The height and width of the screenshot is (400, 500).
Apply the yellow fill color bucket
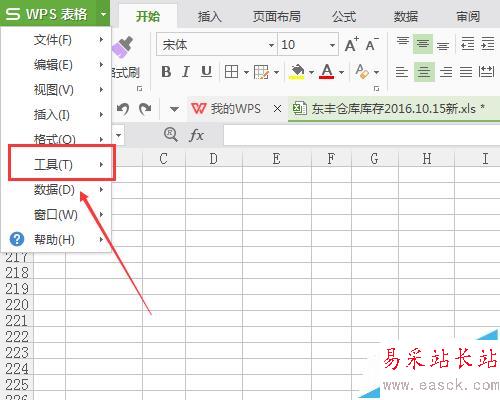click(x=297, y=72)
